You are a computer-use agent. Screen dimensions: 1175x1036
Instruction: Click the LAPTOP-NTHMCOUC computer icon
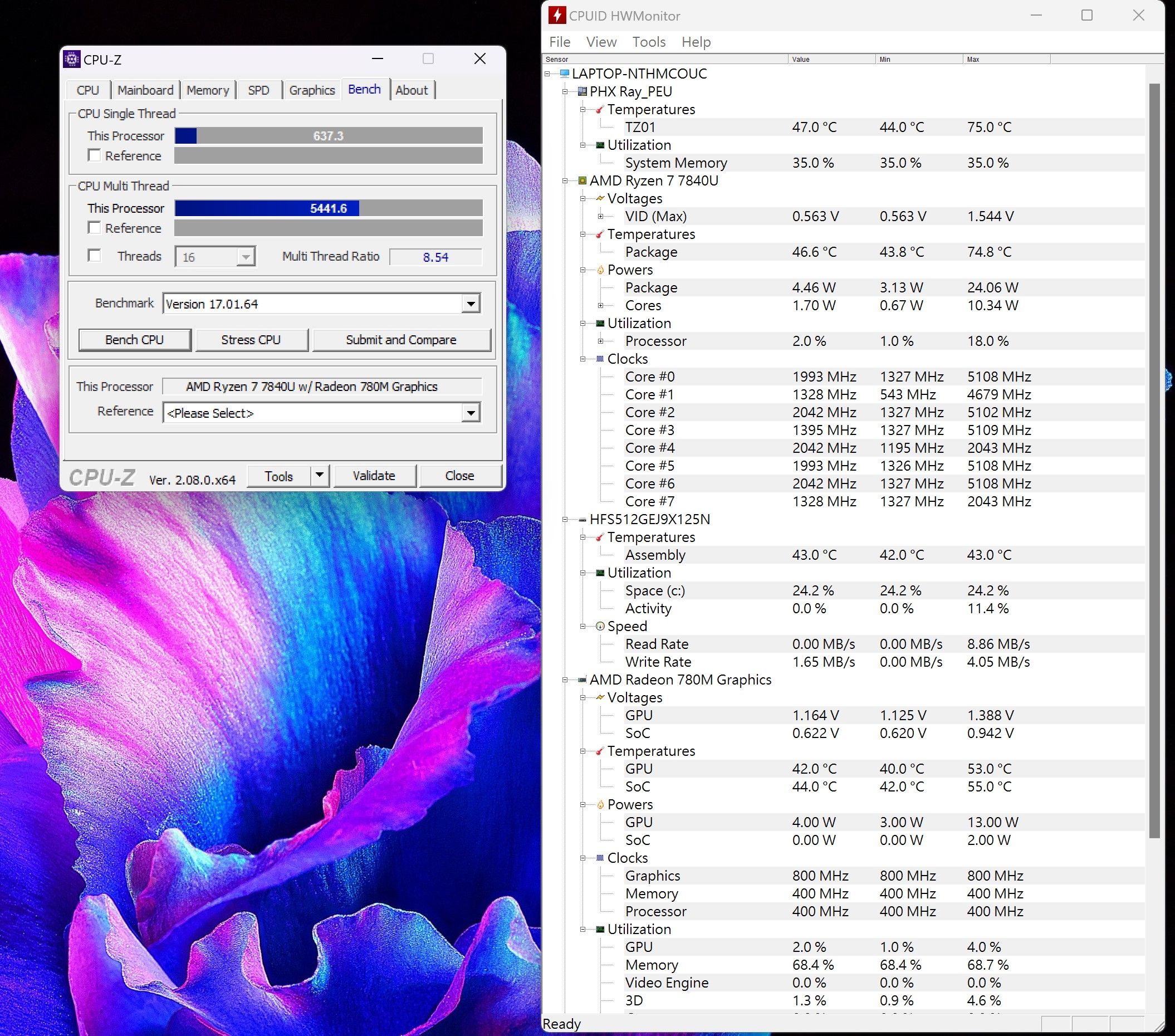[565, 74]
